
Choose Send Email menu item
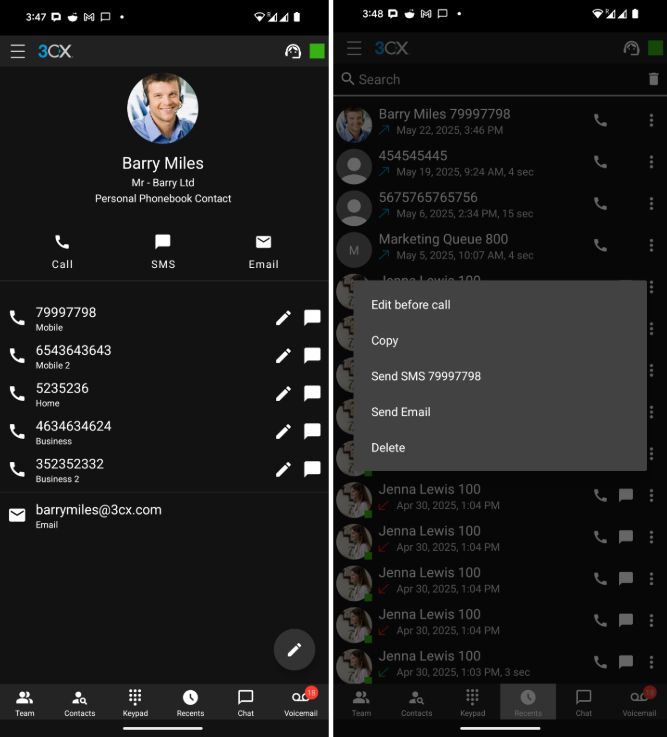[500, 412]
